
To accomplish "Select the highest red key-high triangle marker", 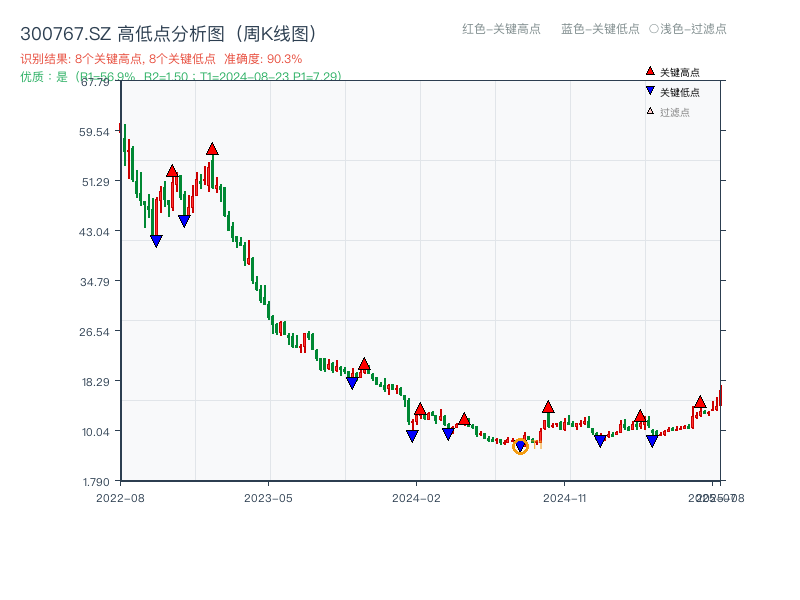I will (212, 149).
